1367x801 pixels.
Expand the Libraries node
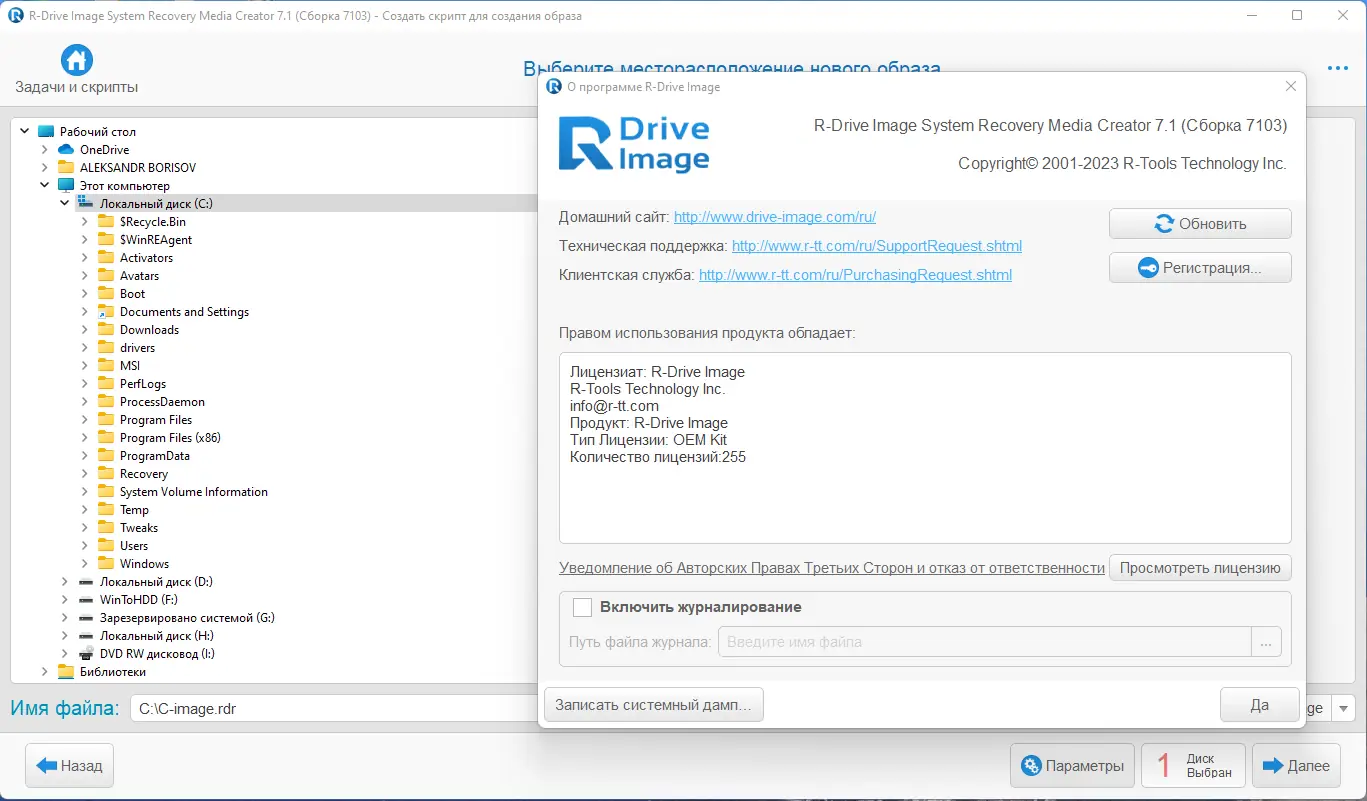[44, 672]
